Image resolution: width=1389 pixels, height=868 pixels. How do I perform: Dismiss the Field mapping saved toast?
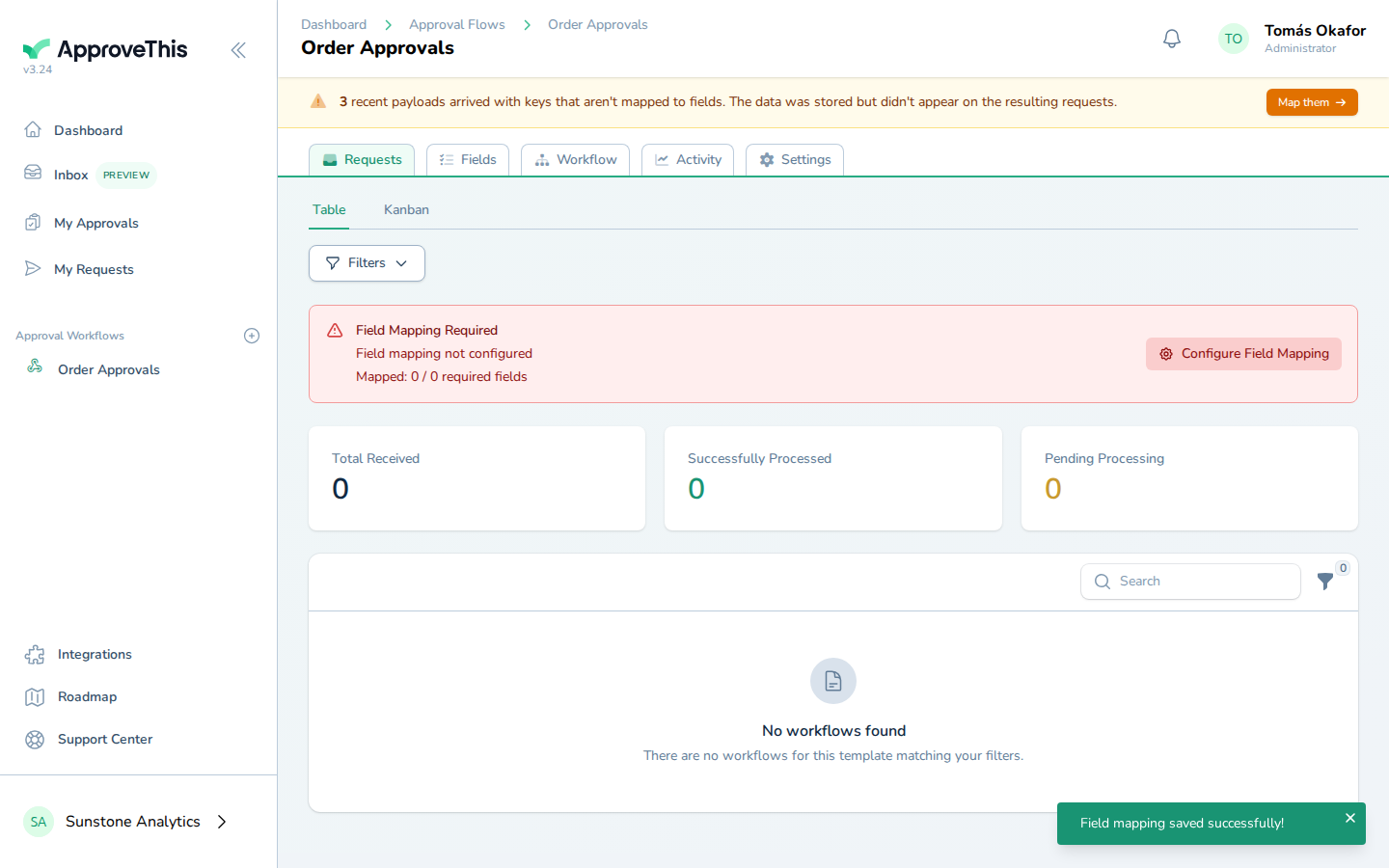(x=1350, y=818)
